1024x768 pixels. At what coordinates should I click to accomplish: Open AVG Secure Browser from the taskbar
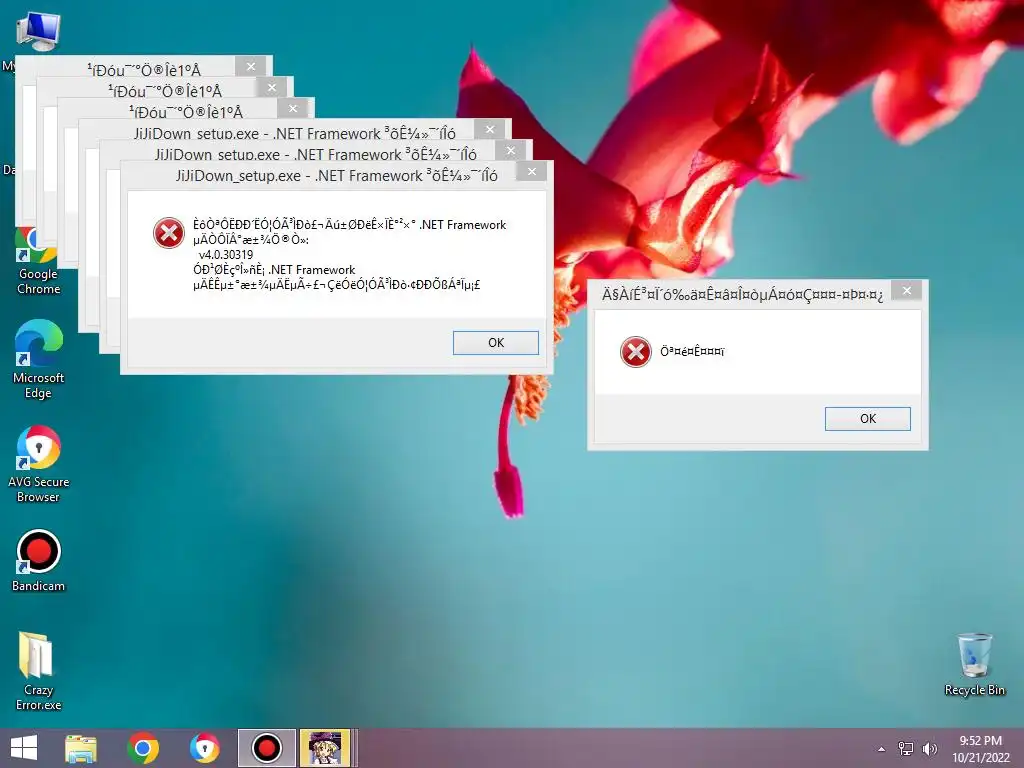click(204, 748)
